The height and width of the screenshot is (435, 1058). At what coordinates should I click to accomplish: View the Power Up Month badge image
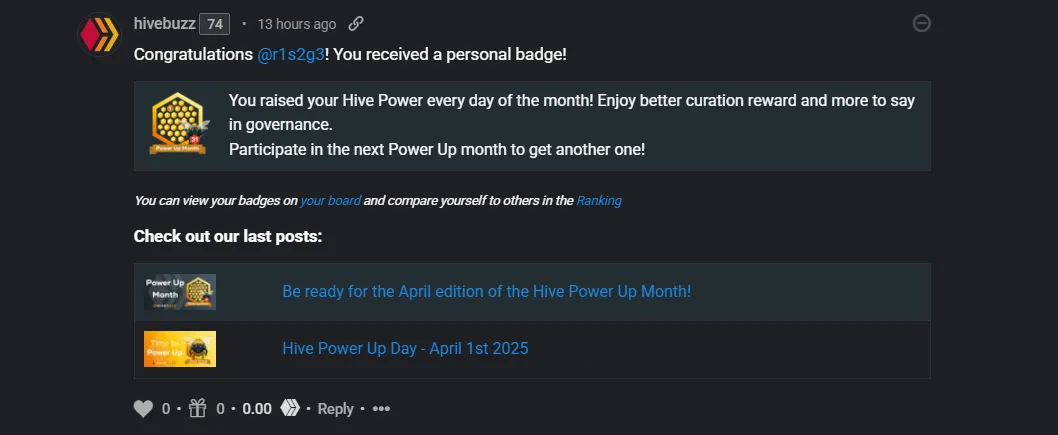point(177,124)
